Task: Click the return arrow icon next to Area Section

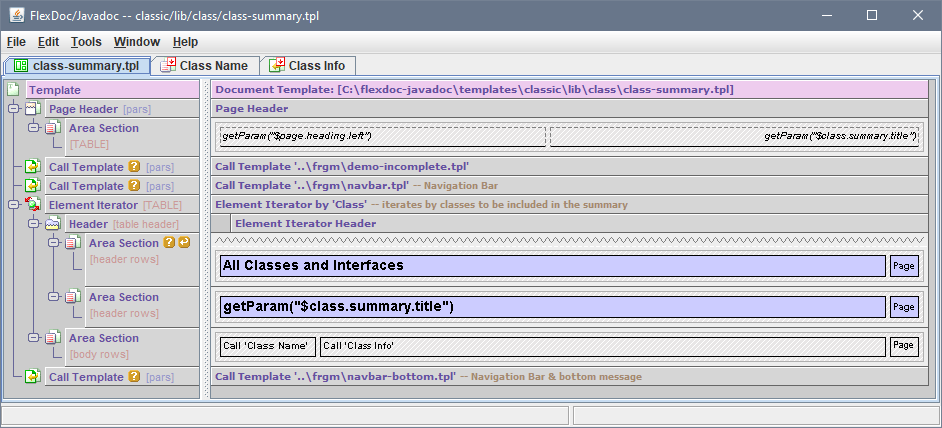Action: point(184,243)
